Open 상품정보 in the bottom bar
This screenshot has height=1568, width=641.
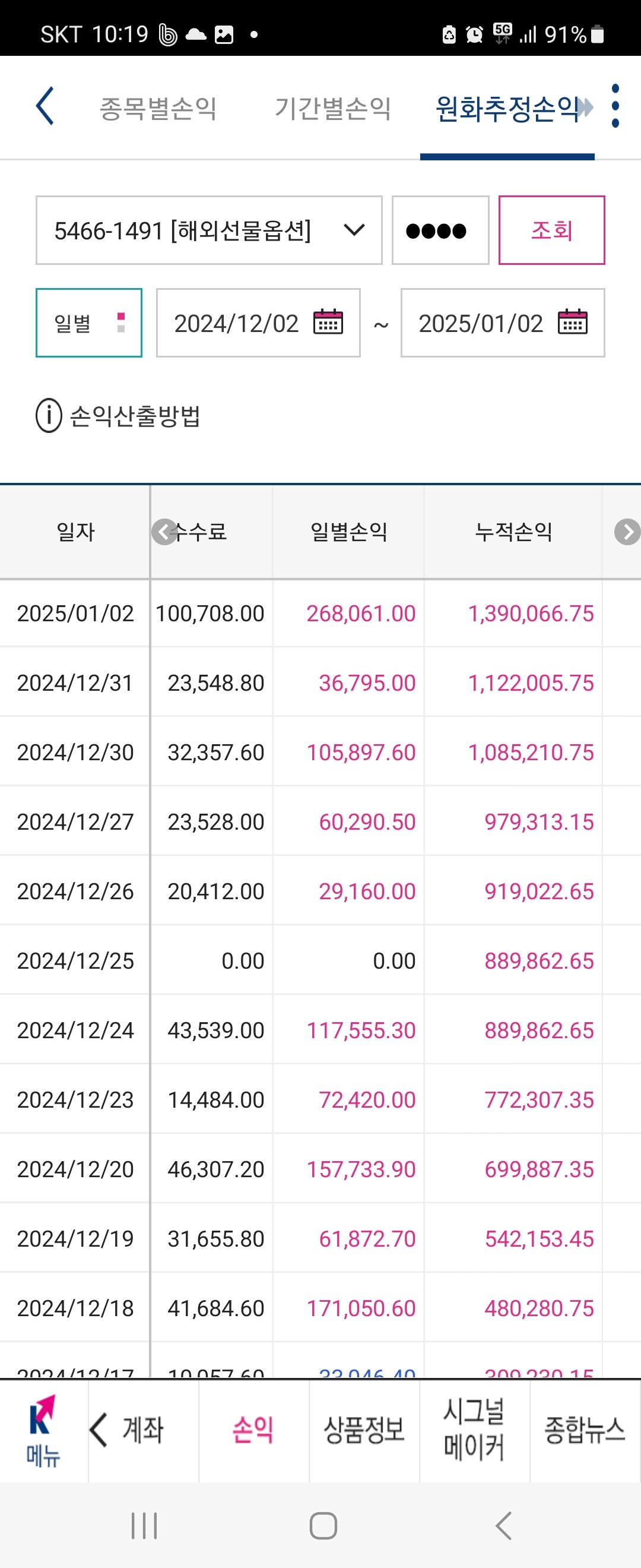coord(364,1430)
